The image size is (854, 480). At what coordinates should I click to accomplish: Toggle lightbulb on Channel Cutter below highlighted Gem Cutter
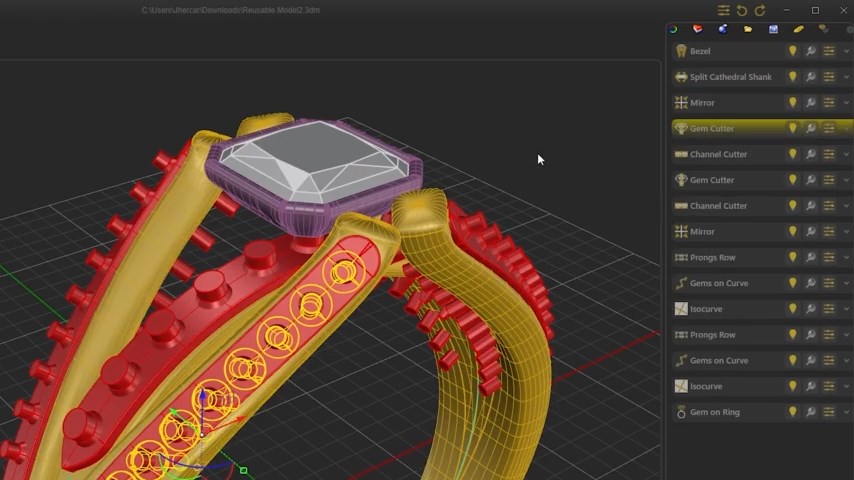coord(792,154)
